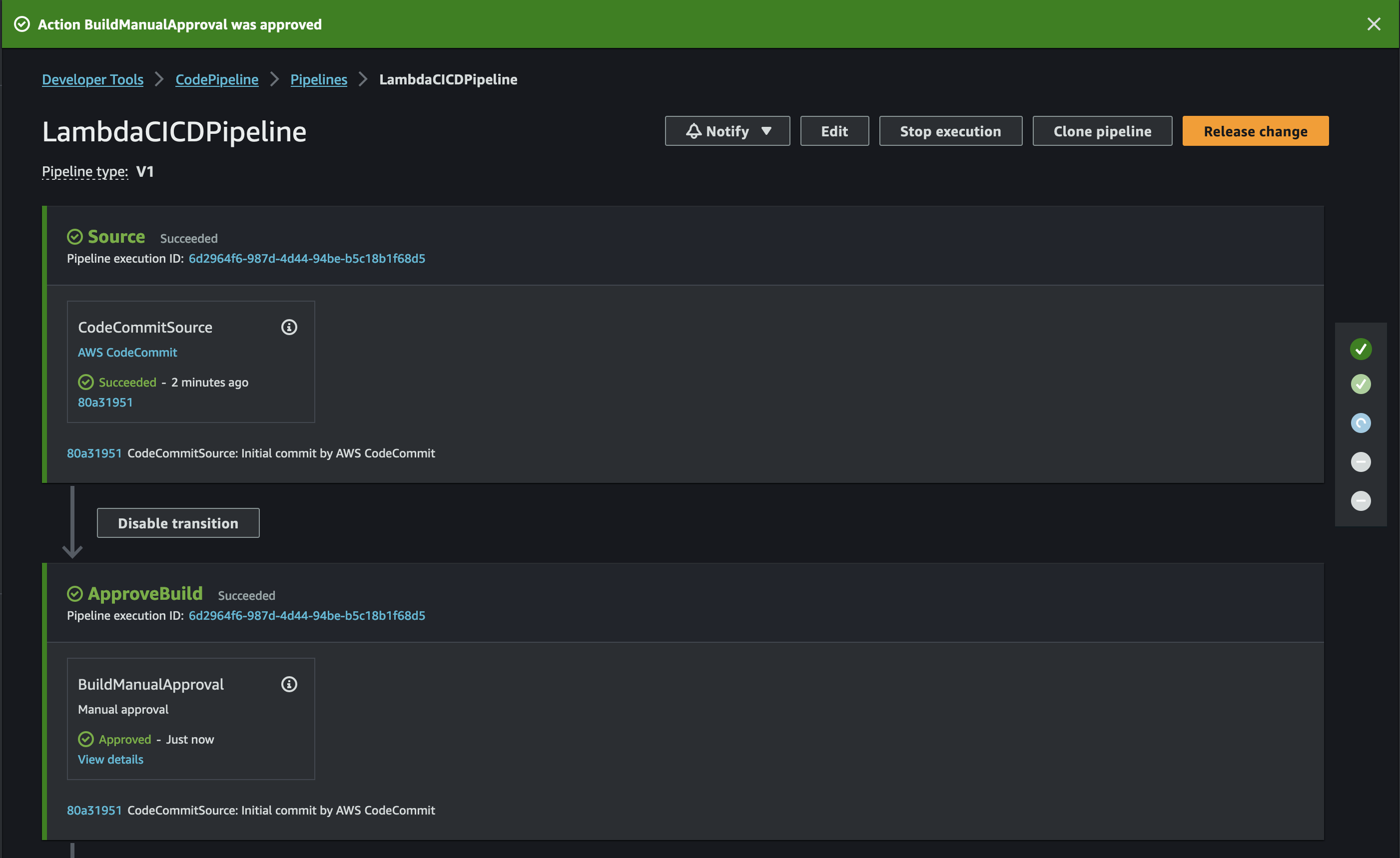This screenshot has height=858, width=1400.
Task: Open Source stage pipeline execution ID link
Action: pyautogui.click(x=307, y=258)
